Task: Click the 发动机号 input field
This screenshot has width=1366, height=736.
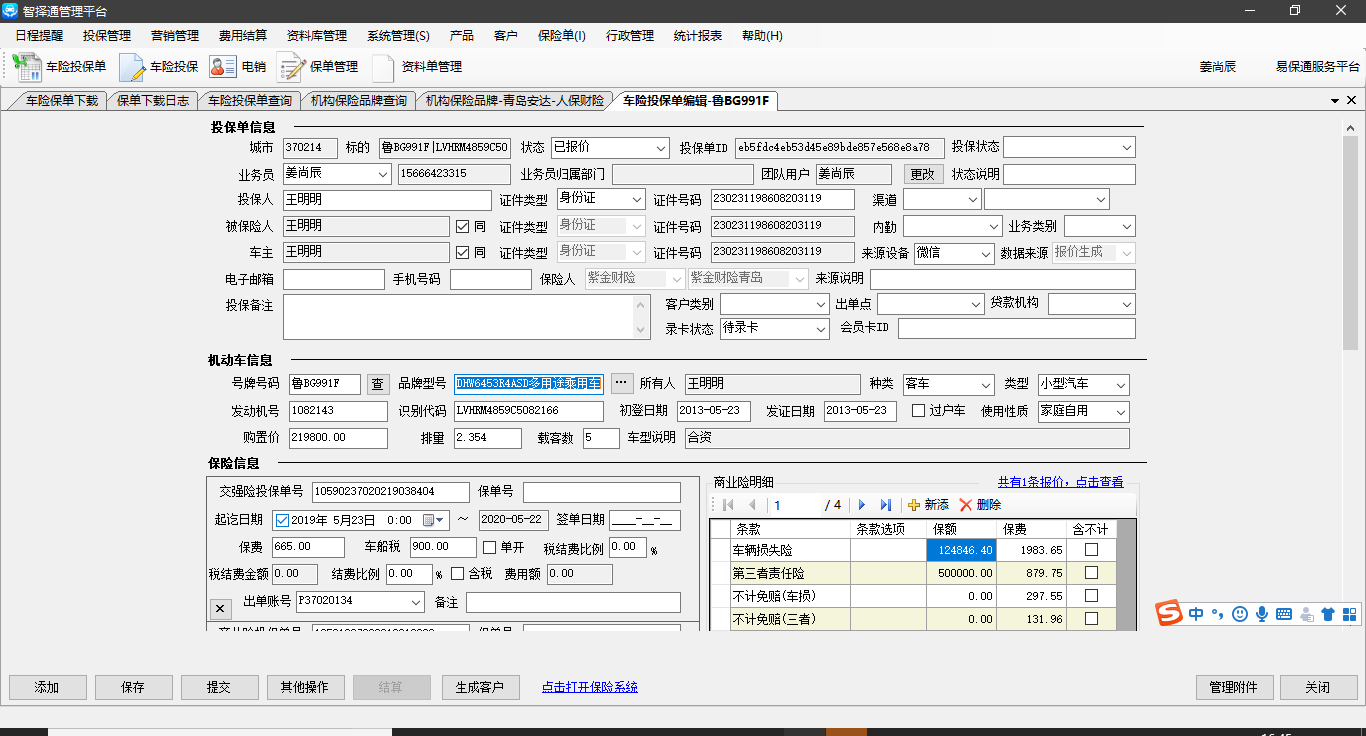Action: (x=338, y=411)
